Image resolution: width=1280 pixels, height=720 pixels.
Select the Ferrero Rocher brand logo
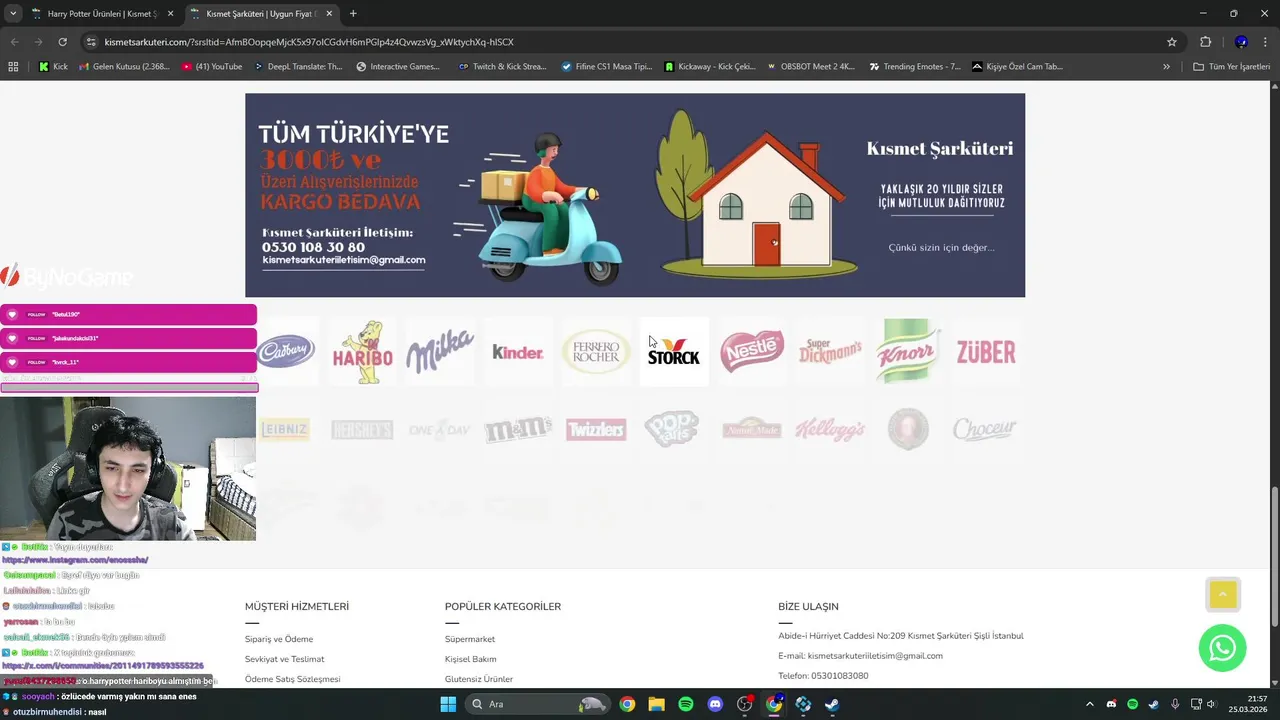tap(596, 352)
